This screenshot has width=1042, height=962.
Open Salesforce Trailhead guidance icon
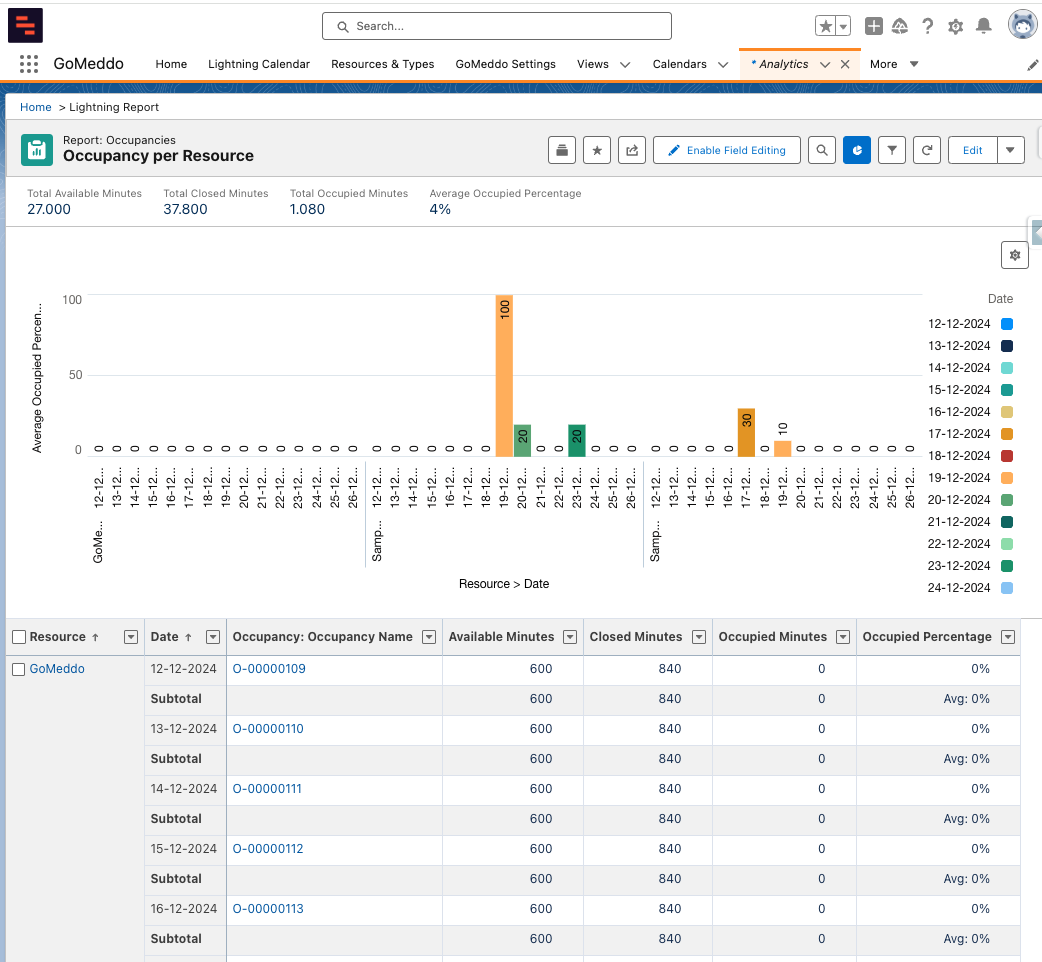[900, 26]
